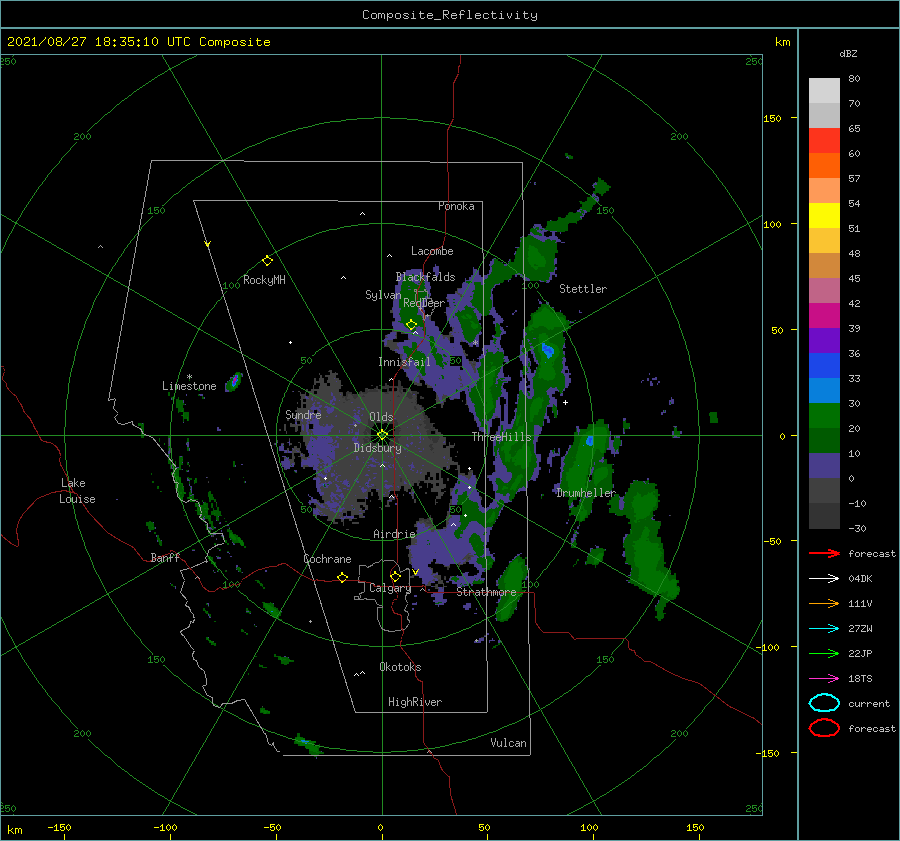Select the darkest gray swatch above -30

pyautogui.click(x=824, y=516)
